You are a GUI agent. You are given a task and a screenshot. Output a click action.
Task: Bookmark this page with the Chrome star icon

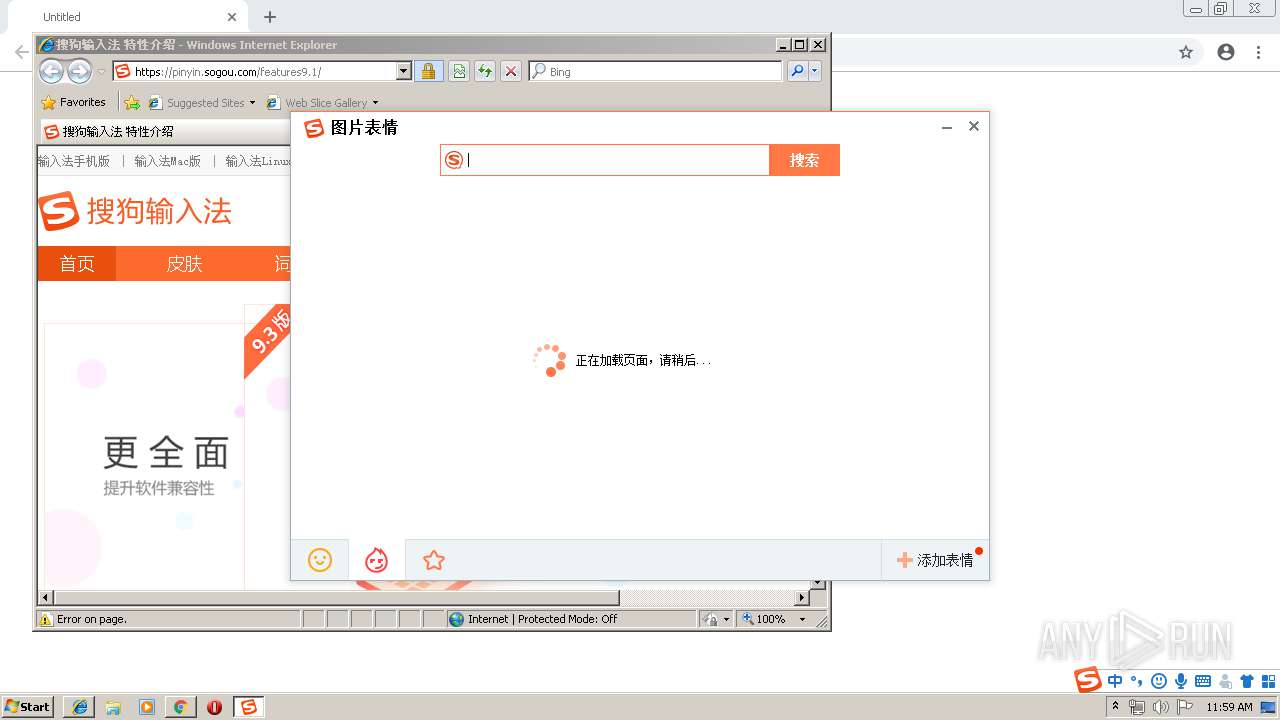point(1186,52)
